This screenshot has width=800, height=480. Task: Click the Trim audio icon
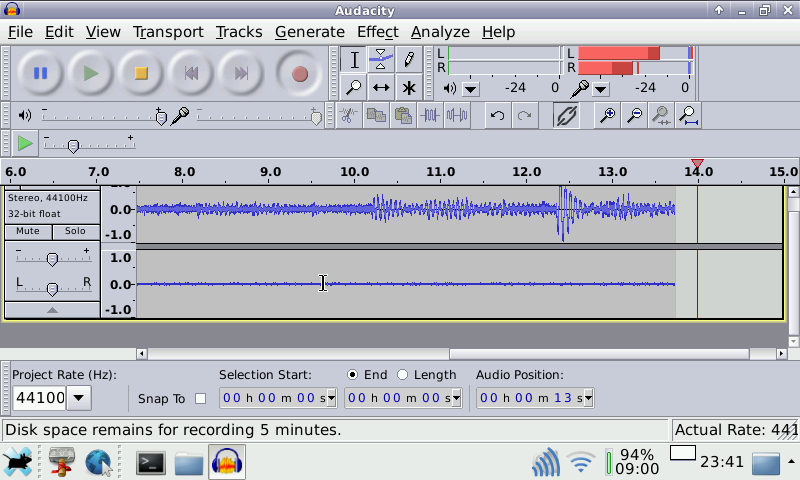click(431, 116)
